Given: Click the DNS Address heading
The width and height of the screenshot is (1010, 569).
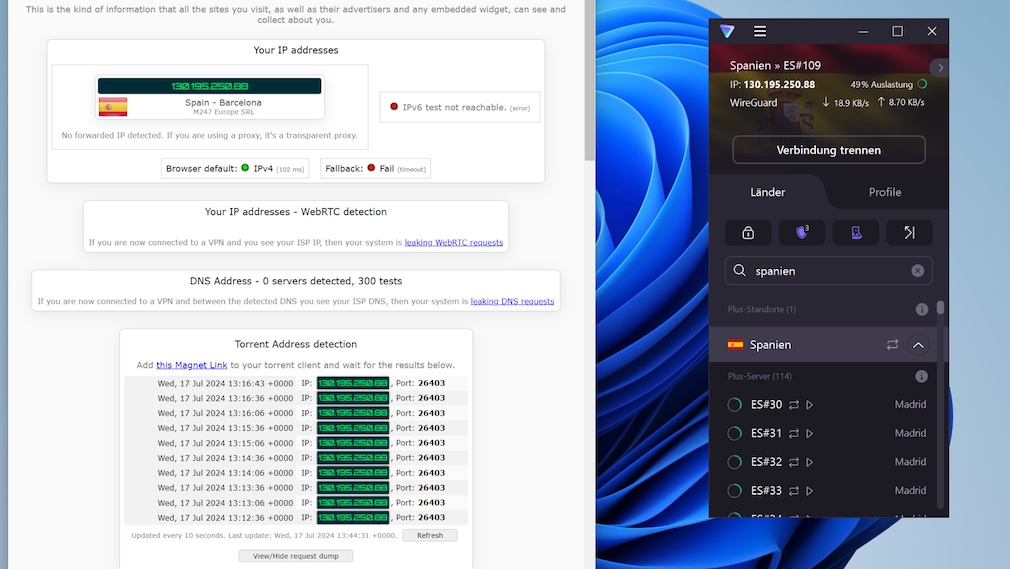Looking at the screenshot, I should [x=296, y=281].
